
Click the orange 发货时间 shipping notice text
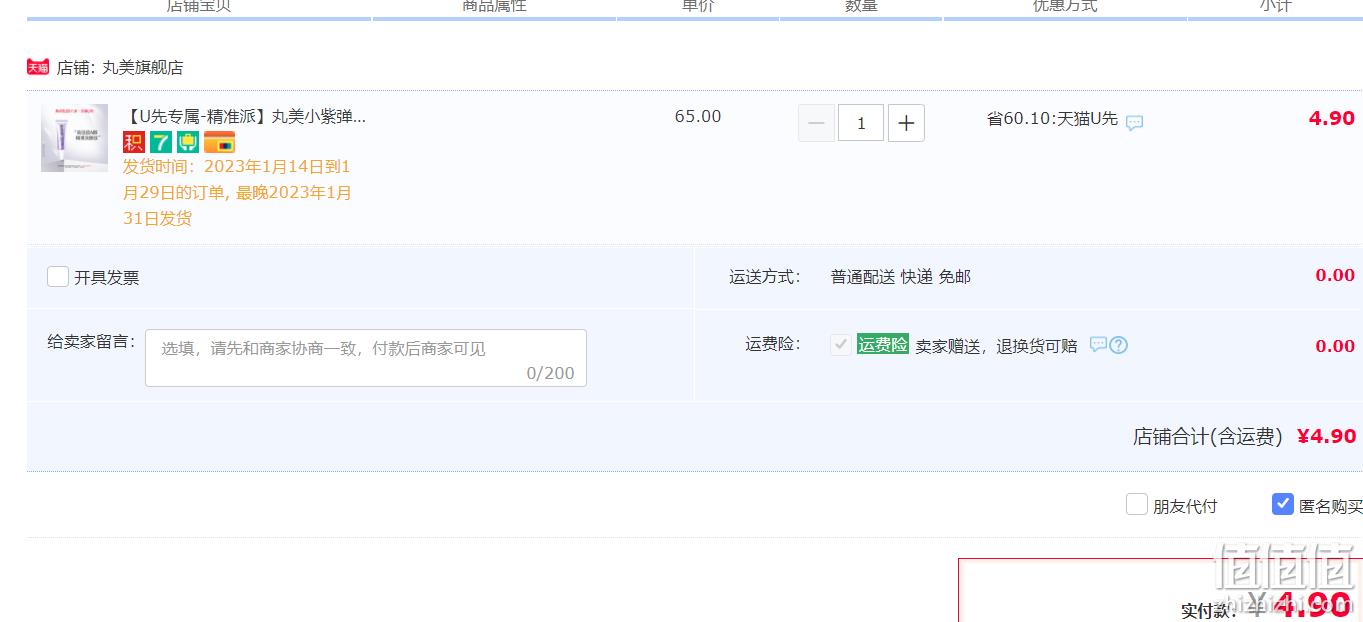[237, 192]
